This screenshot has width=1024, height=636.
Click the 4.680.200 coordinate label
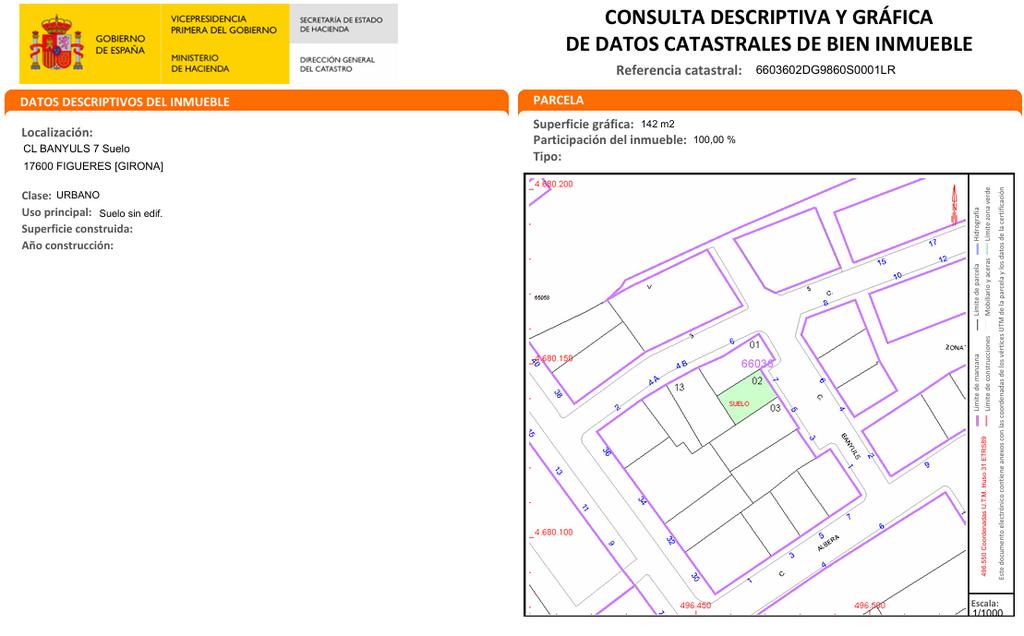point(553,185)
